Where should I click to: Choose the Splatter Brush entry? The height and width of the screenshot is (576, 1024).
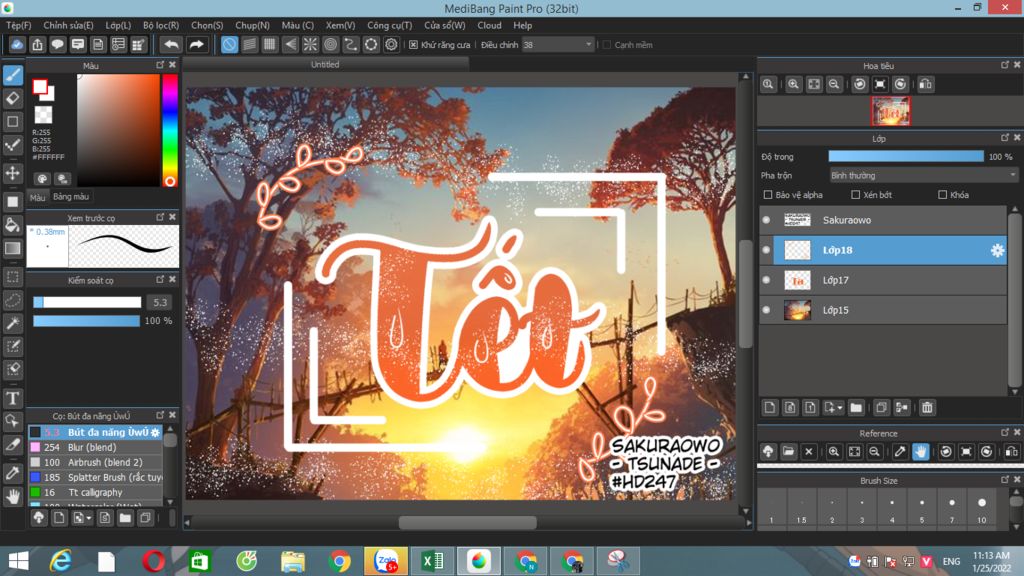pos(95,477)
